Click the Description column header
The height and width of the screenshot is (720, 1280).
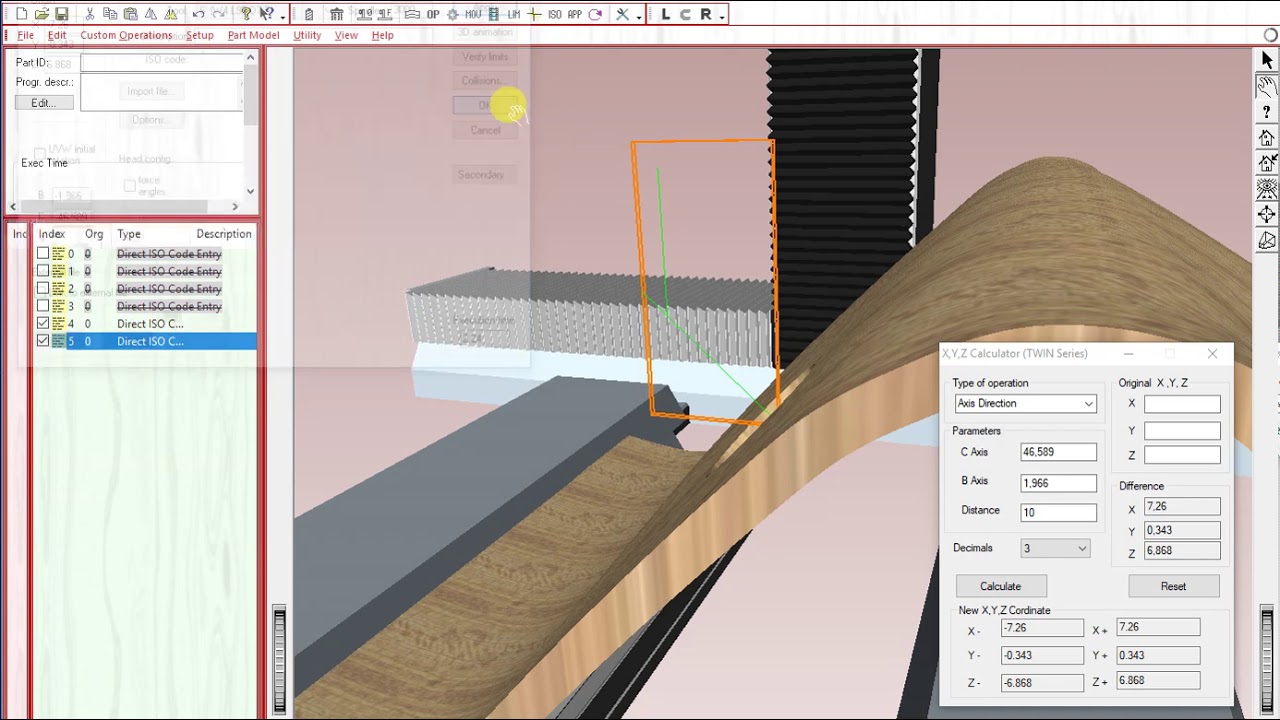223,234
